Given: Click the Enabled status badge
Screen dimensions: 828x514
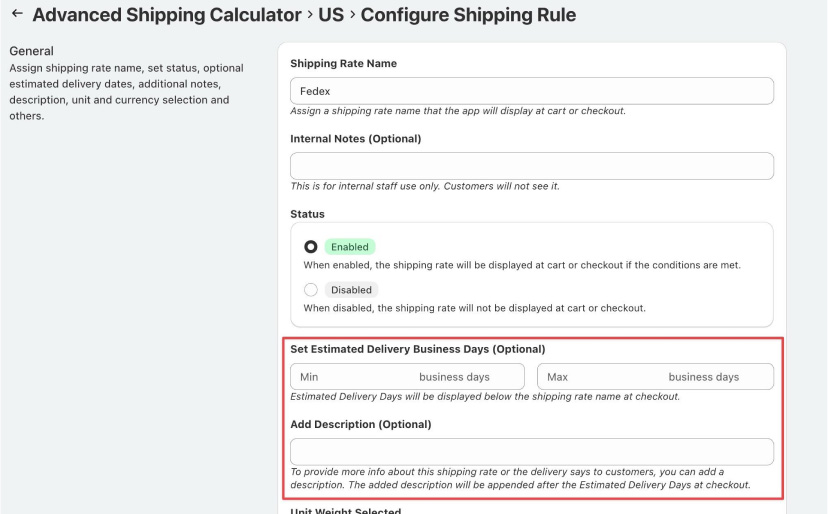Looking at the screenshot, I should pos(350,247).
